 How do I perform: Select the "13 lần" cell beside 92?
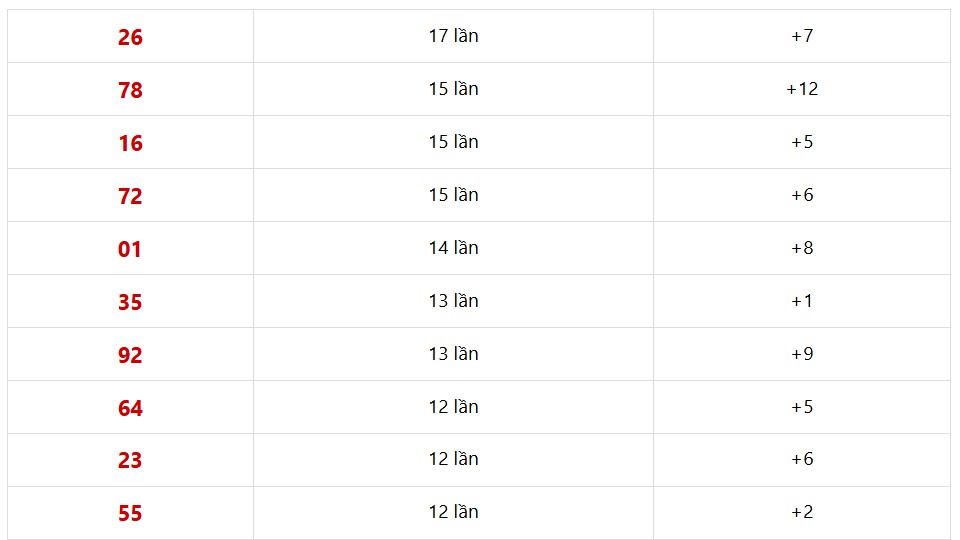pyautogui.click(x=453, y=354)
